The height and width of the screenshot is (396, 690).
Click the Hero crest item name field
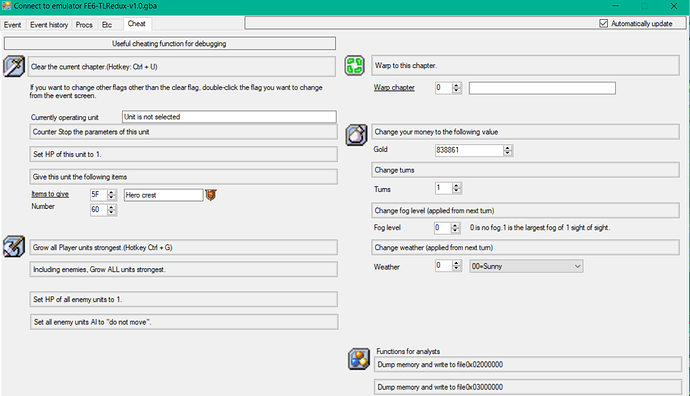[x=164, y=195]
